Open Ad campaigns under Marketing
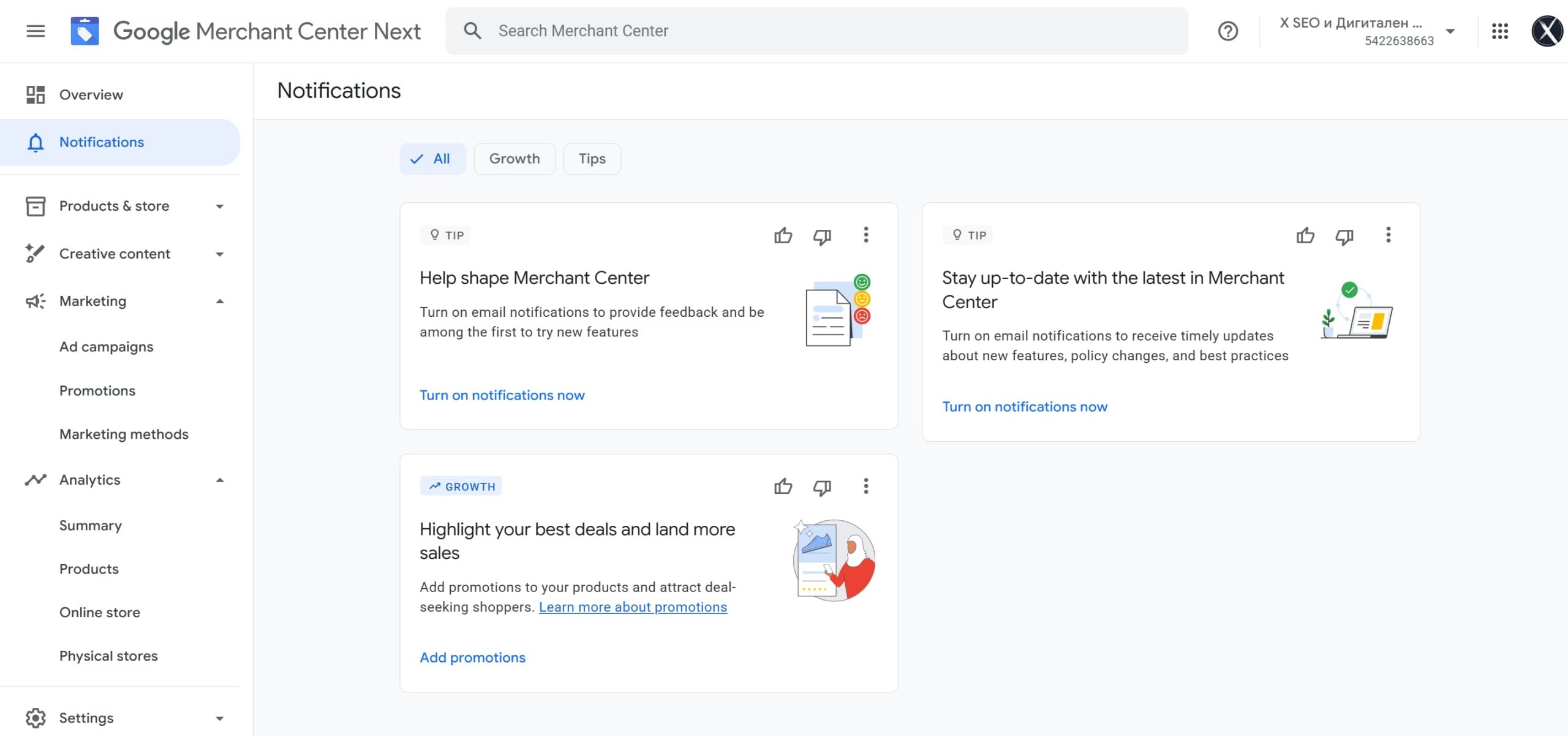The image size is (1568, 736). pos(106,347)
